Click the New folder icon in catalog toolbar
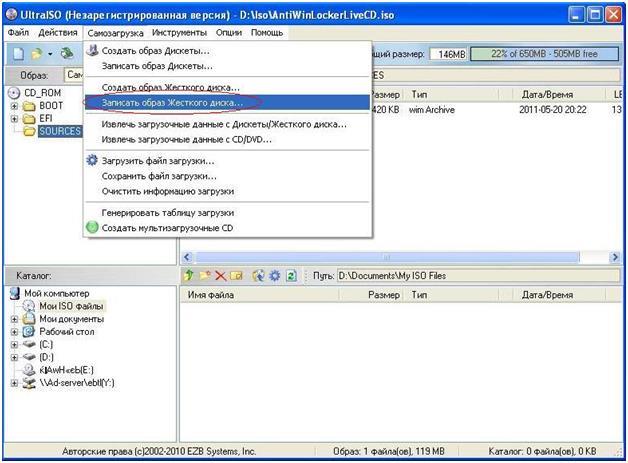Image resolution: width=628 pixels, height=463 pixels. coord(205,275)
